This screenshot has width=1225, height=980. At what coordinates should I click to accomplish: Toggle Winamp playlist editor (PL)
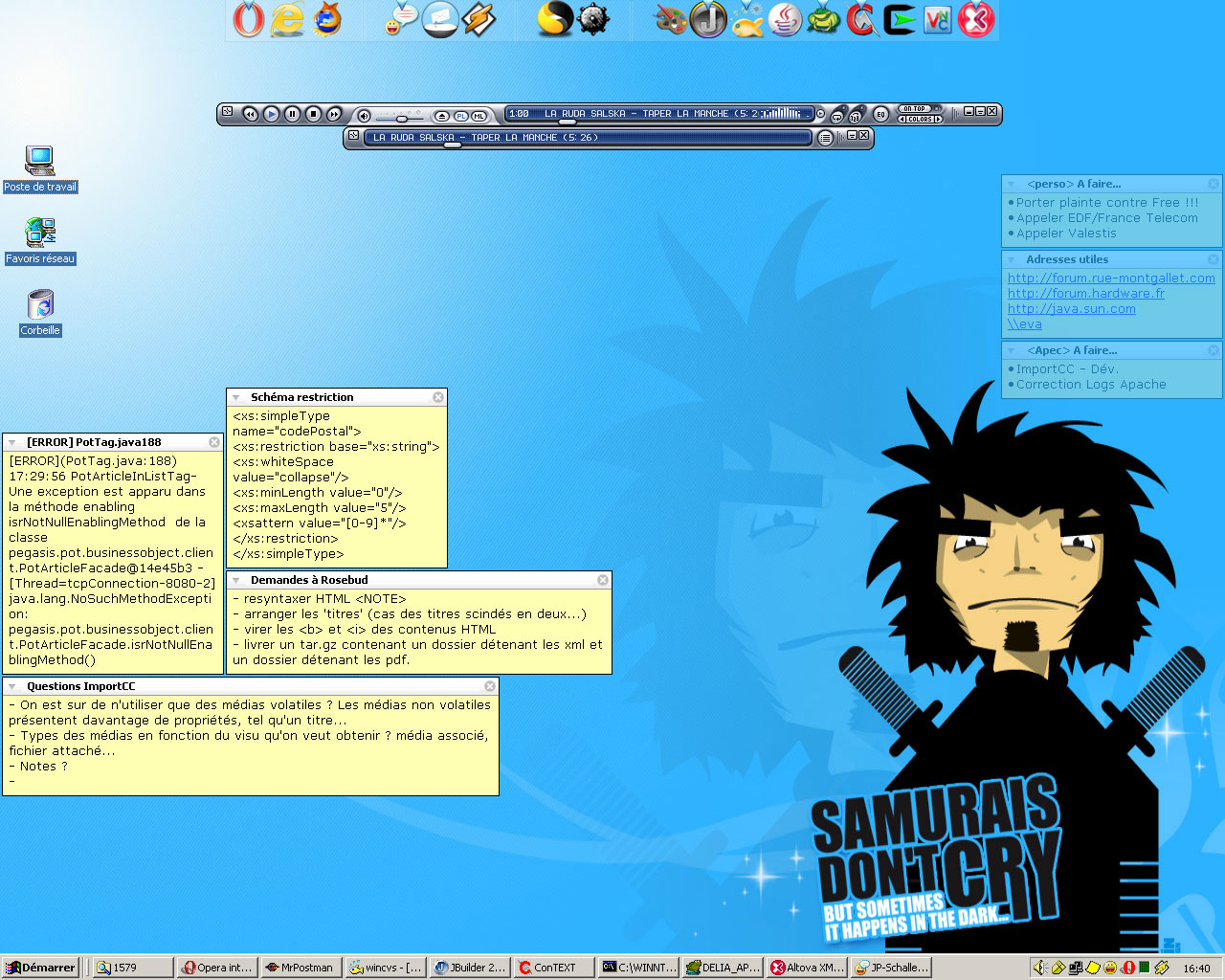click(x=460, y=116)
